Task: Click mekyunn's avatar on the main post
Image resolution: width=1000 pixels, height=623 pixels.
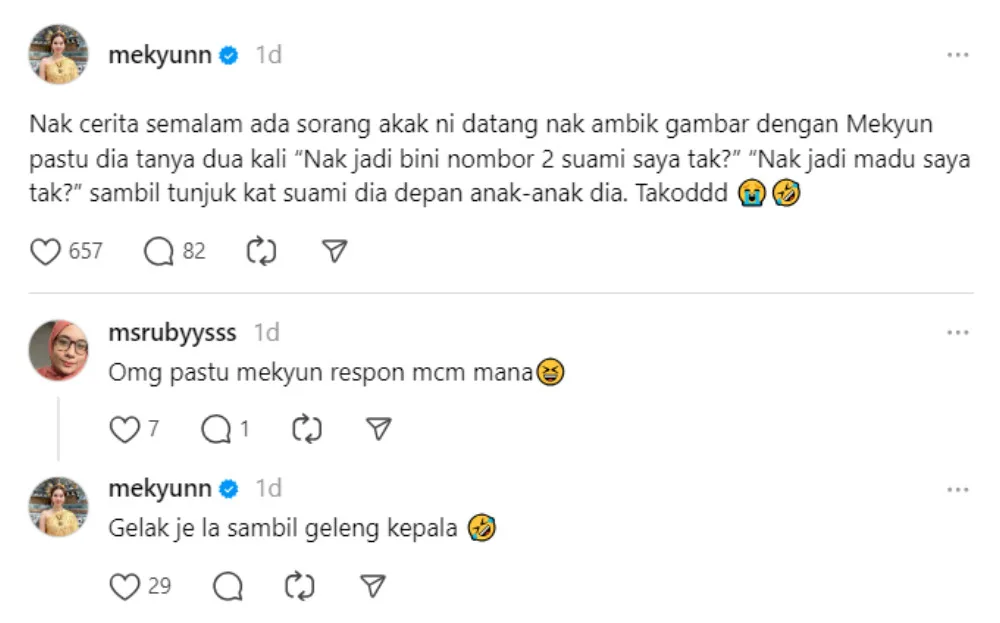Action: [58, 55]
